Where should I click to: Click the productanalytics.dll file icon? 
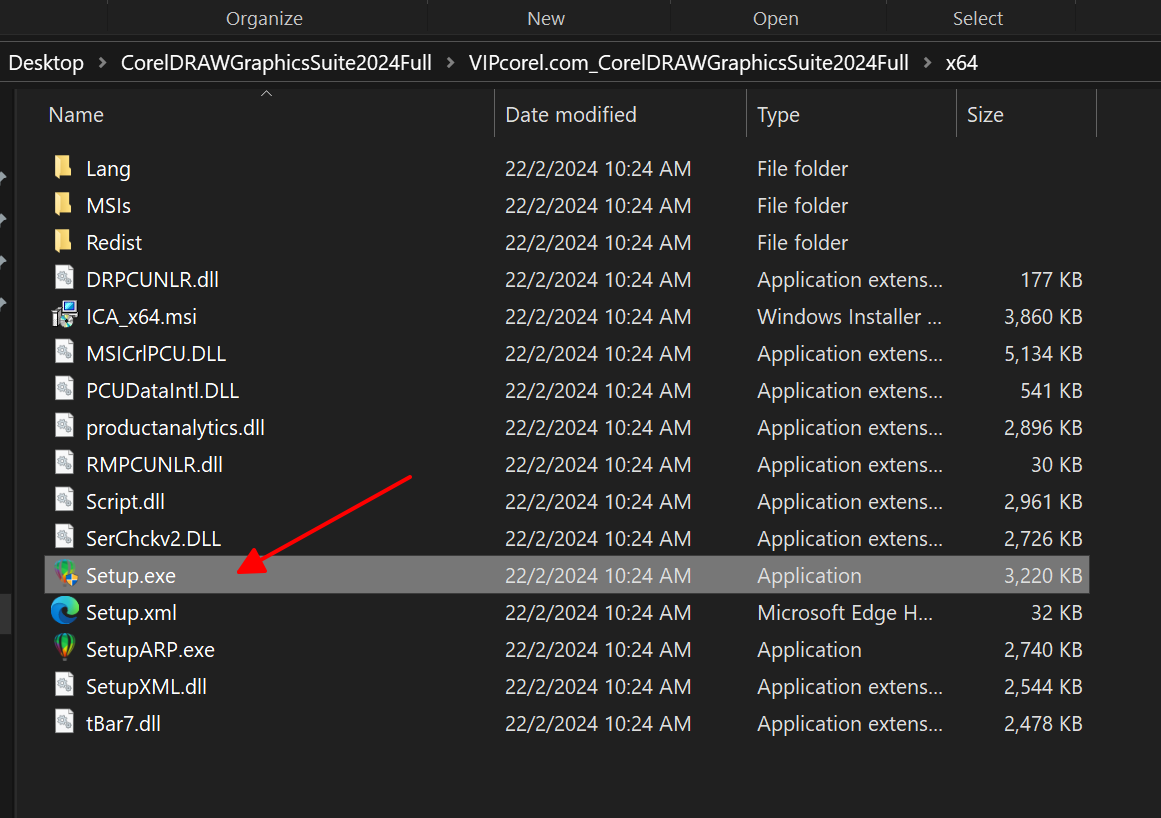click(64, 426)
